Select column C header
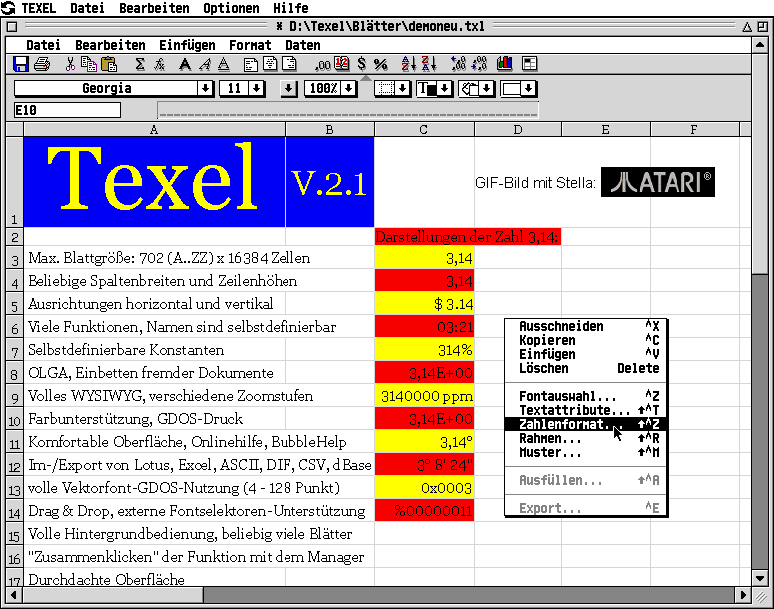This screenshot has width=774, height=609. (x=424, y=129)
